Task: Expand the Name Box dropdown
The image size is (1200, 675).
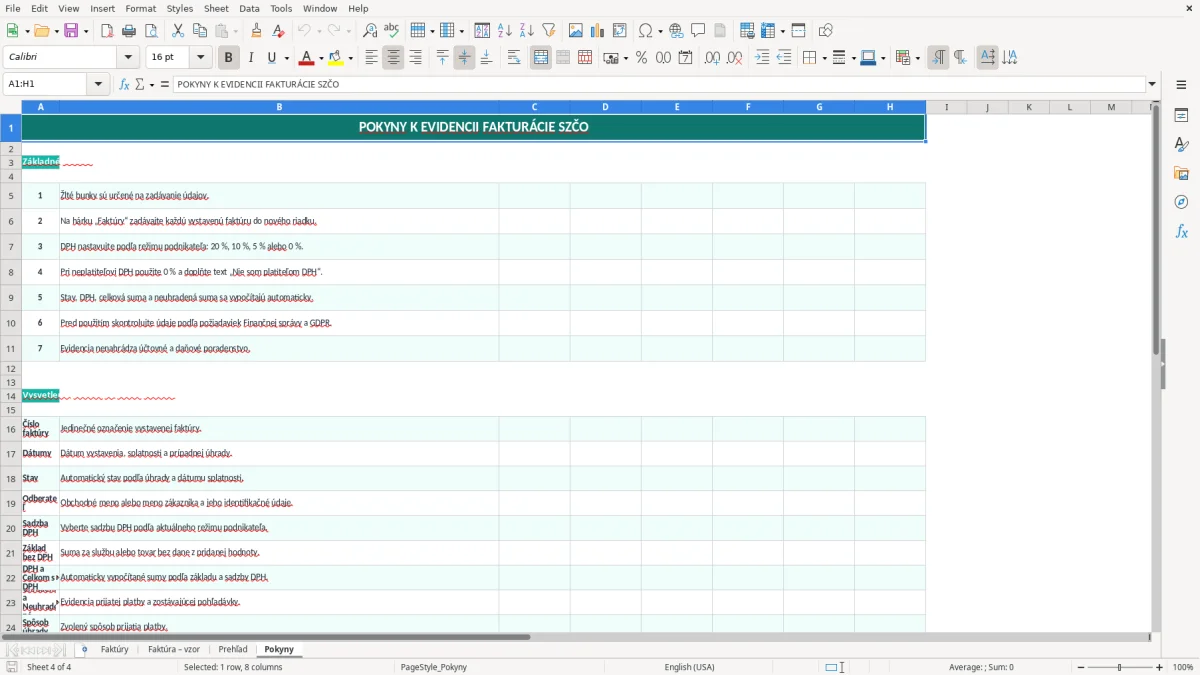Action: coord(99,84)
